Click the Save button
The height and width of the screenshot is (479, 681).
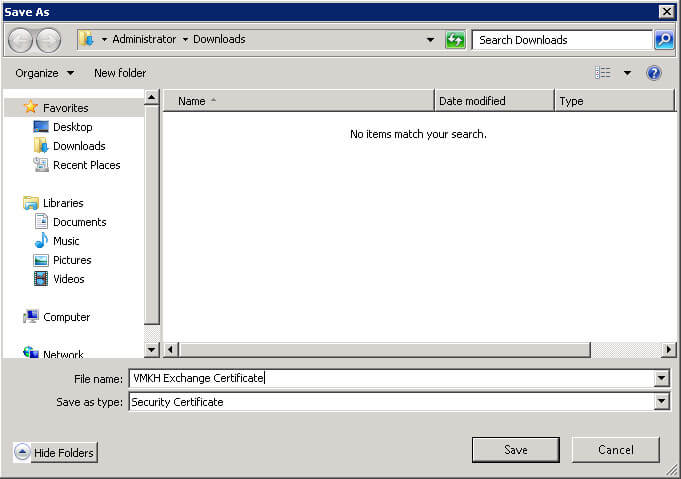[516, 450]
